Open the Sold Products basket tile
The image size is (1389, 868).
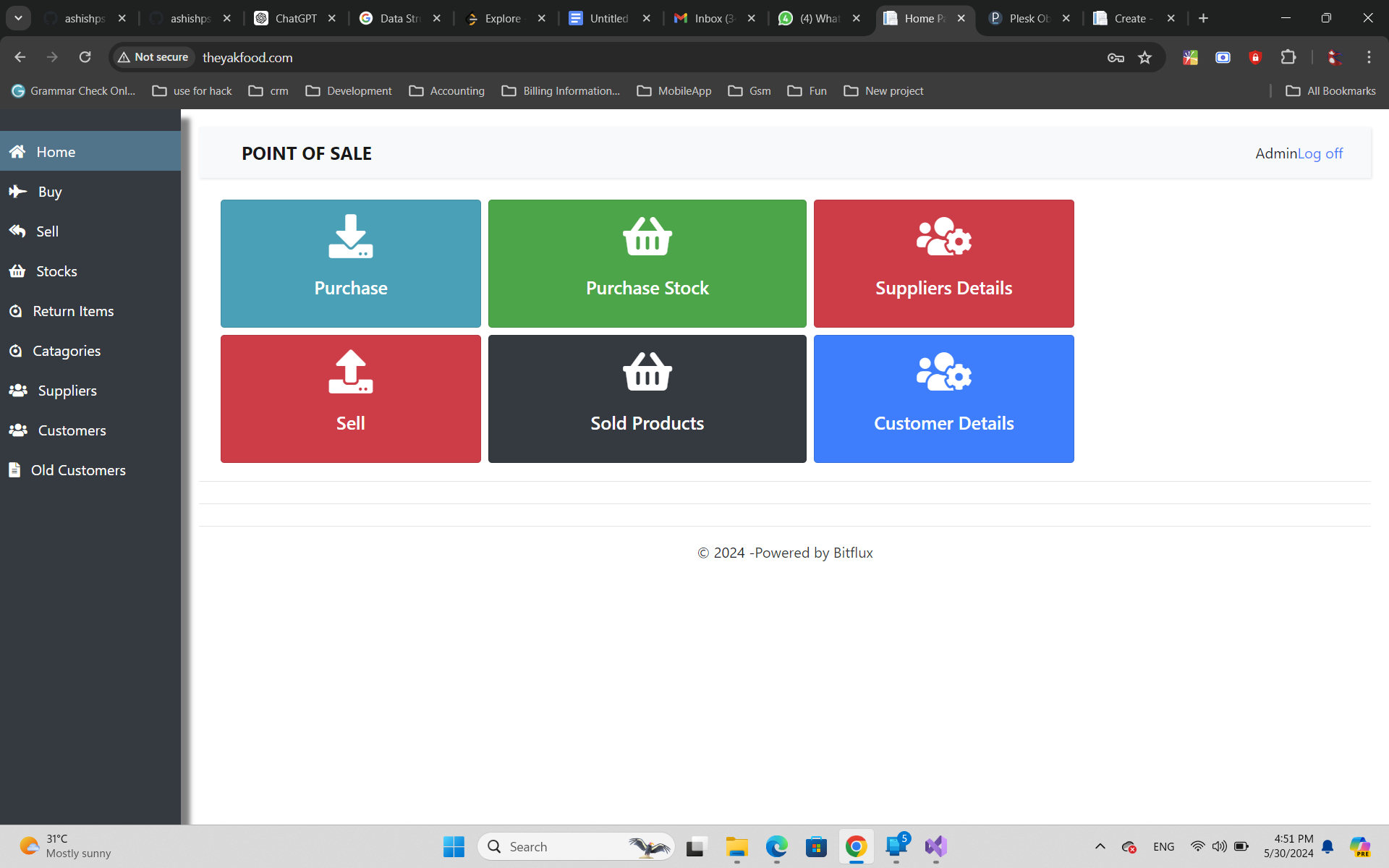(647, 399)
